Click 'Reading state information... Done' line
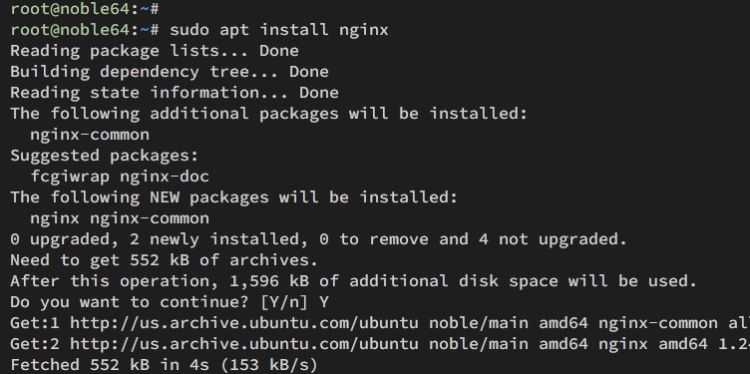Image resolution: width=750 pixels, height=374 pixels. [x=175, y=93]
